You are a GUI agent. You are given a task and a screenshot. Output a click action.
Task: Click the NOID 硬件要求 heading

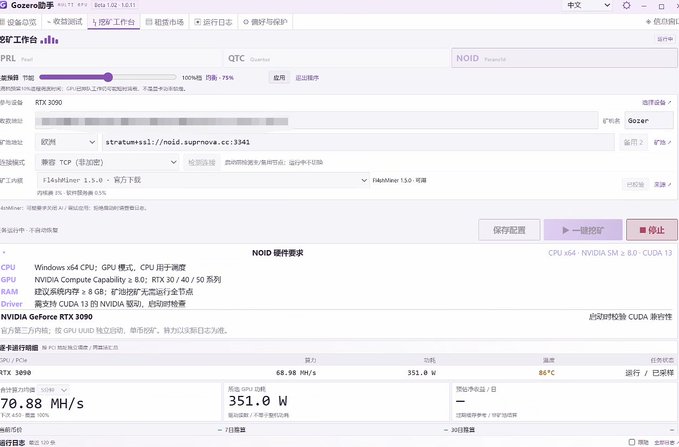[x=278, y=253]
